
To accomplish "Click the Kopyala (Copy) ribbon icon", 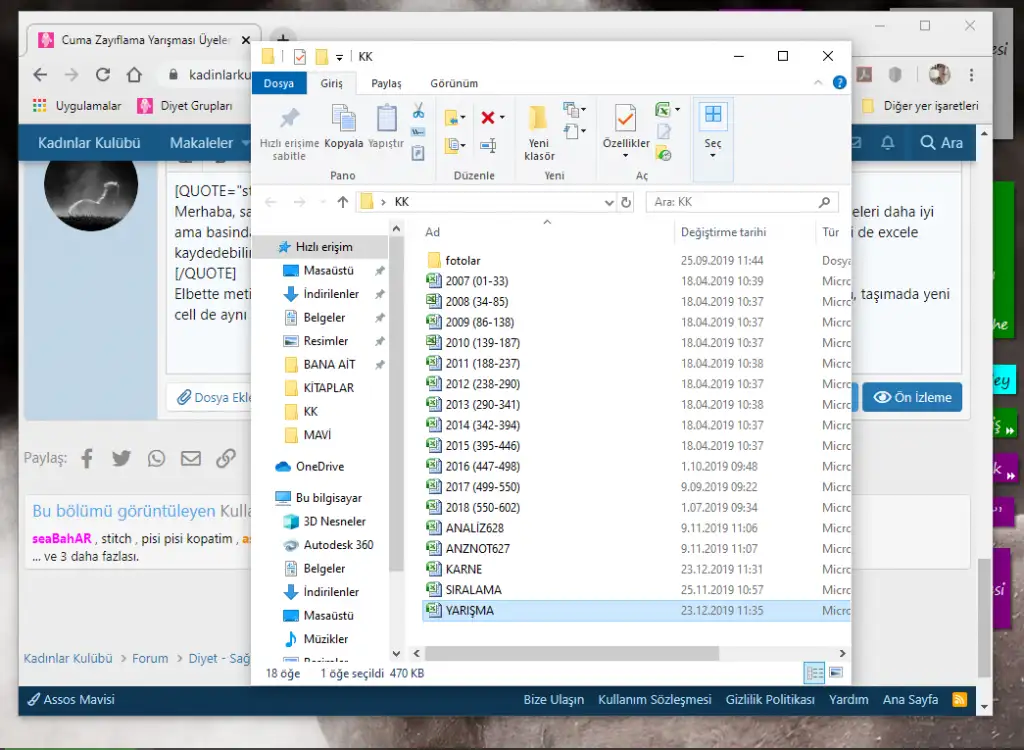I will pos(343,127).
